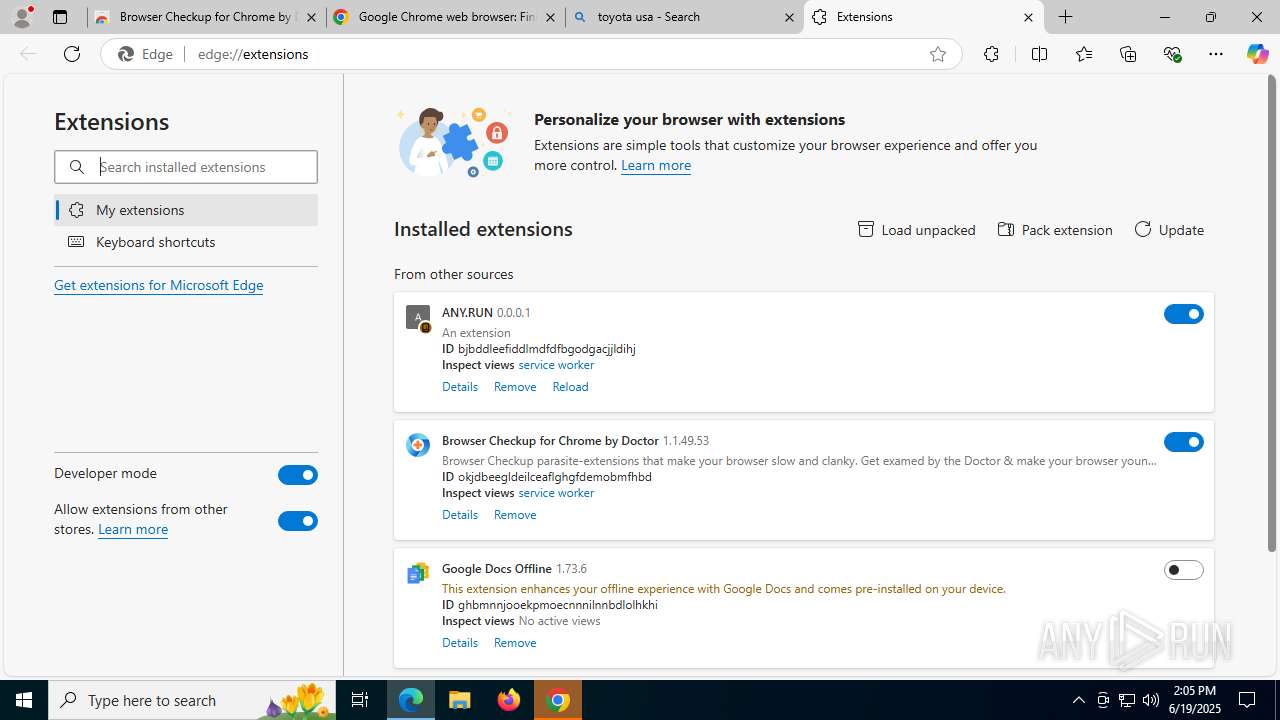Disable Browser Checkup for Chrome extension
1280x720 pixels.
tap(1184, 442)
